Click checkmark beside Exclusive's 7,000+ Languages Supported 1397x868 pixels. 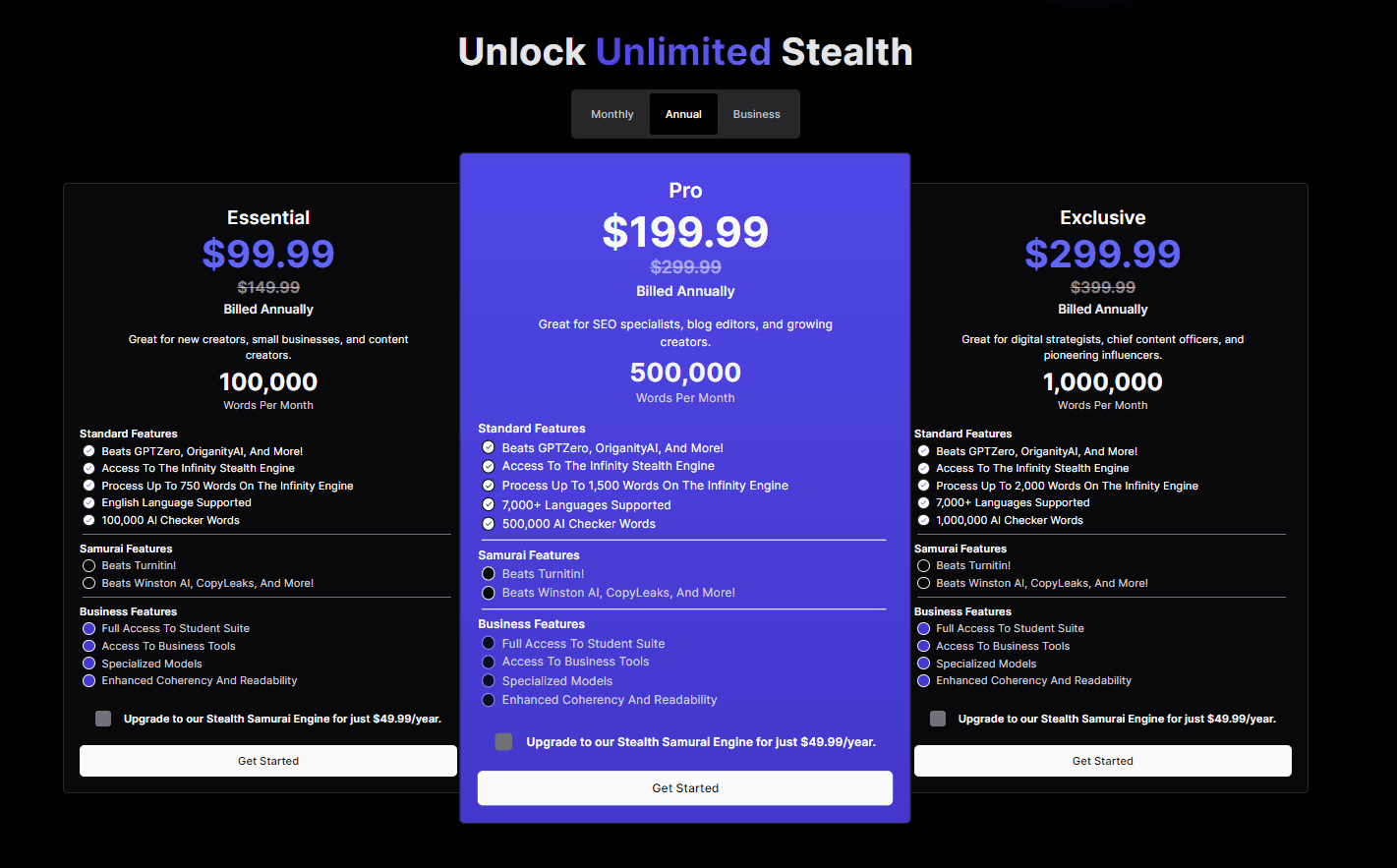tap(924, 502)
